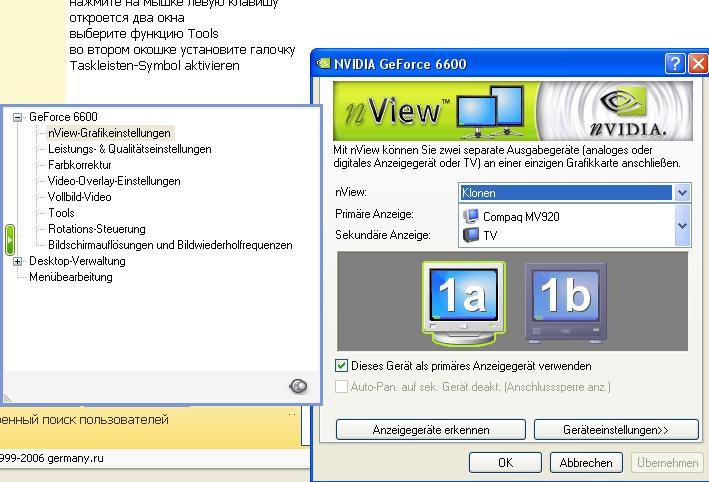Collapse the GeForce 6600 tree node
Image resolution: width=709 pixels, height=482 pixels.
pyautogui.click(x=18, y=117)
